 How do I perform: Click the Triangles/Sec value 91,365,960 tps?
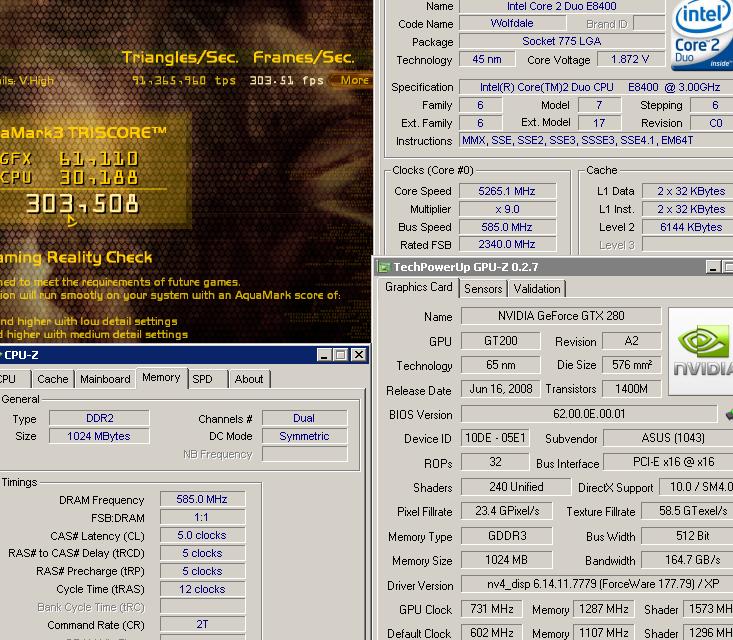click(x=184, y=80)
